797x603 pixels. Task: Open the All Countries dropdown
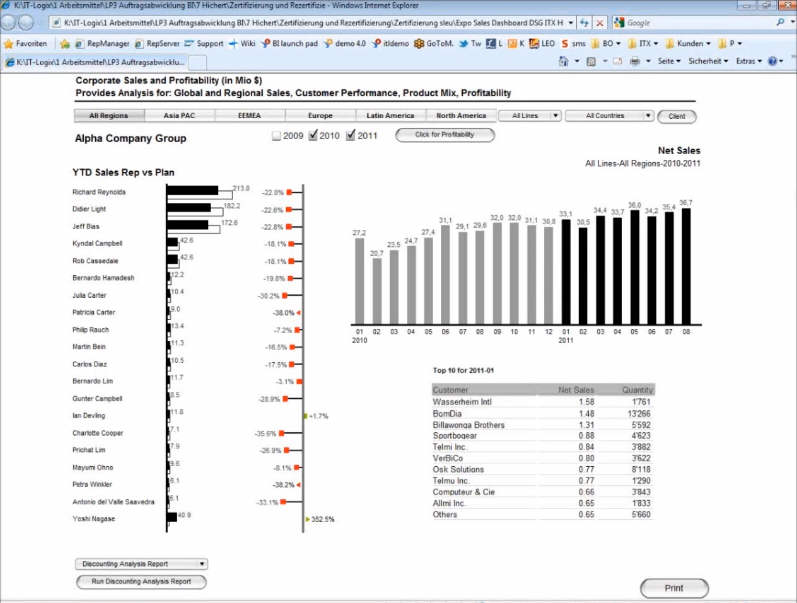(609, 116)
